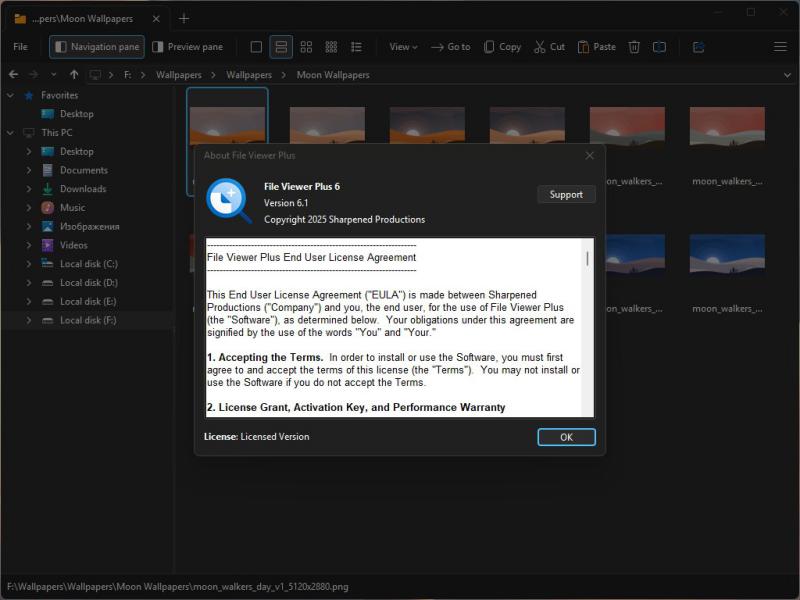Click the File Viewer Plus magnifier logo
The image size is (800, 600).
229,200
